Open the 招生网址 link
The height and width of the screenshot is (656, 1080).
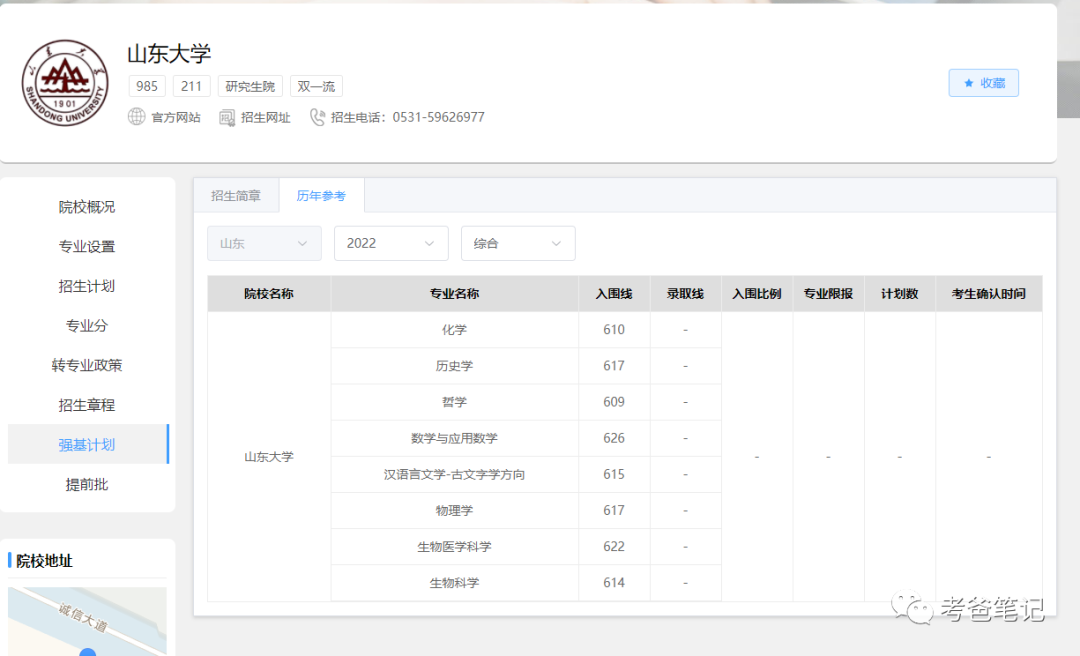pos(266,118)
